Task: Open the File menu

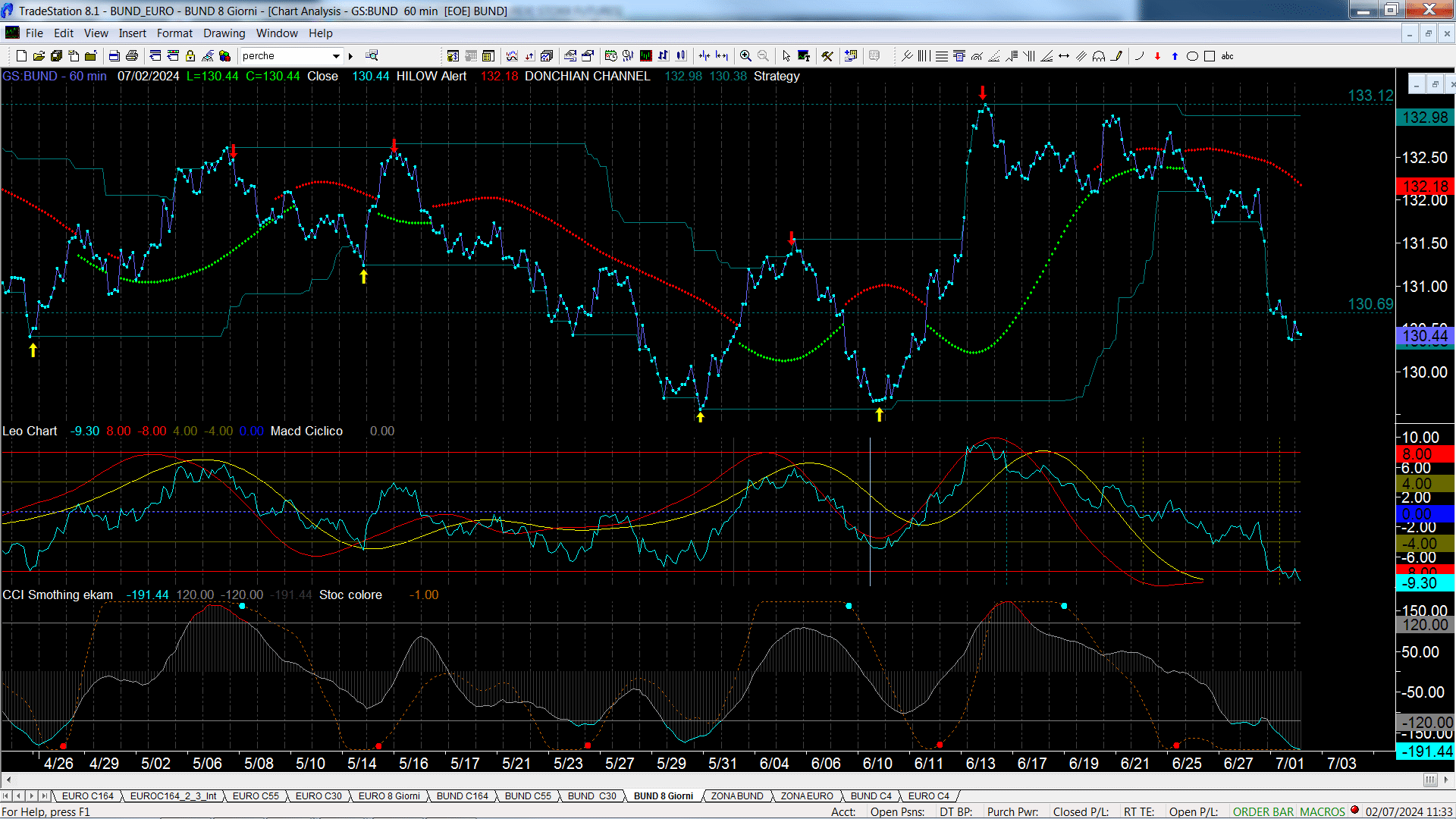Action: click(x=34, y=33)
